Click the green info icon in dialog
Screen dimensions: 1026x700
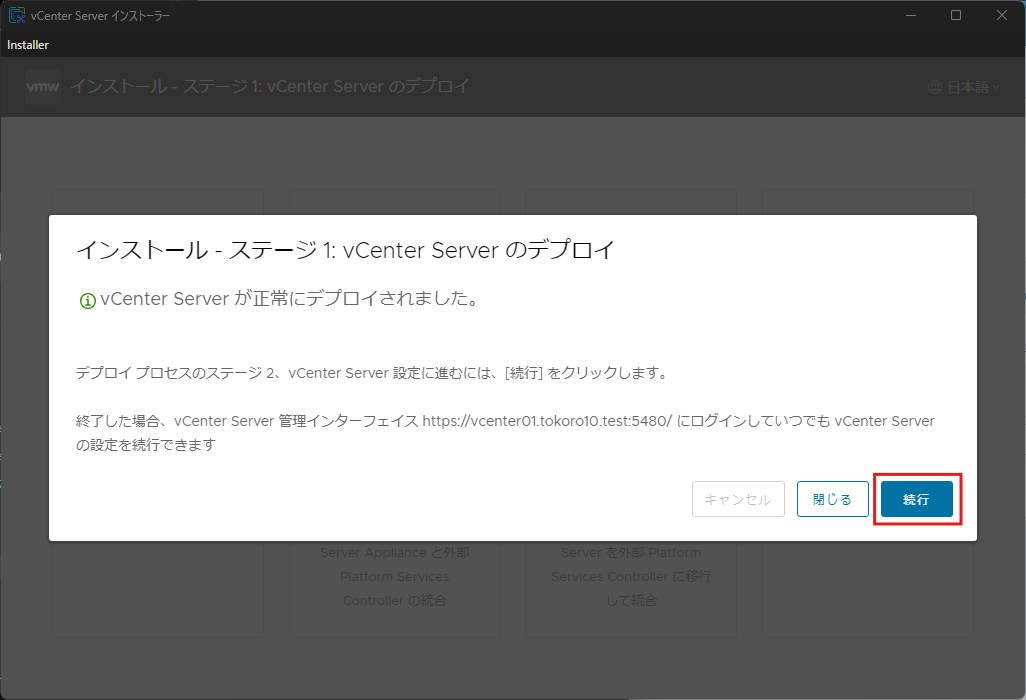pyautogui.click(x=88, y=301)
